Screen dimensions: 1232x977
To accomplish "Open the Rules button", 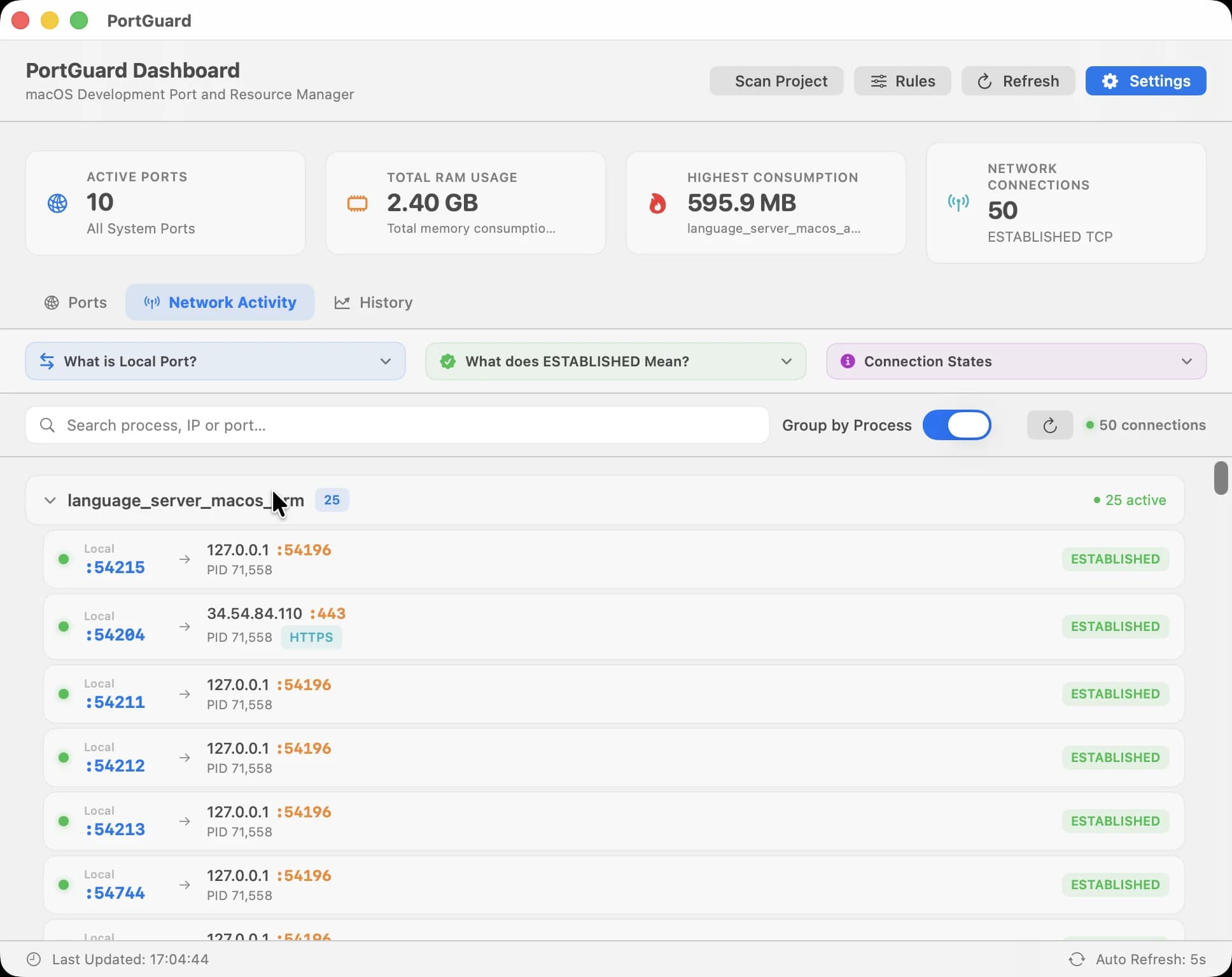I will 902,81.
